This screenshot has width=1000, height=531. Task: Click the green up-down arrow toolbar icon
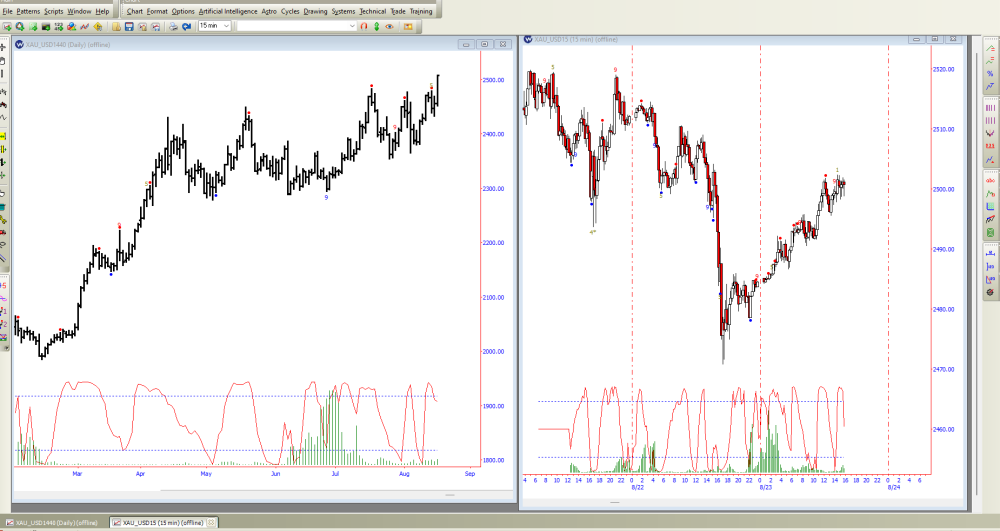(378, 25)
